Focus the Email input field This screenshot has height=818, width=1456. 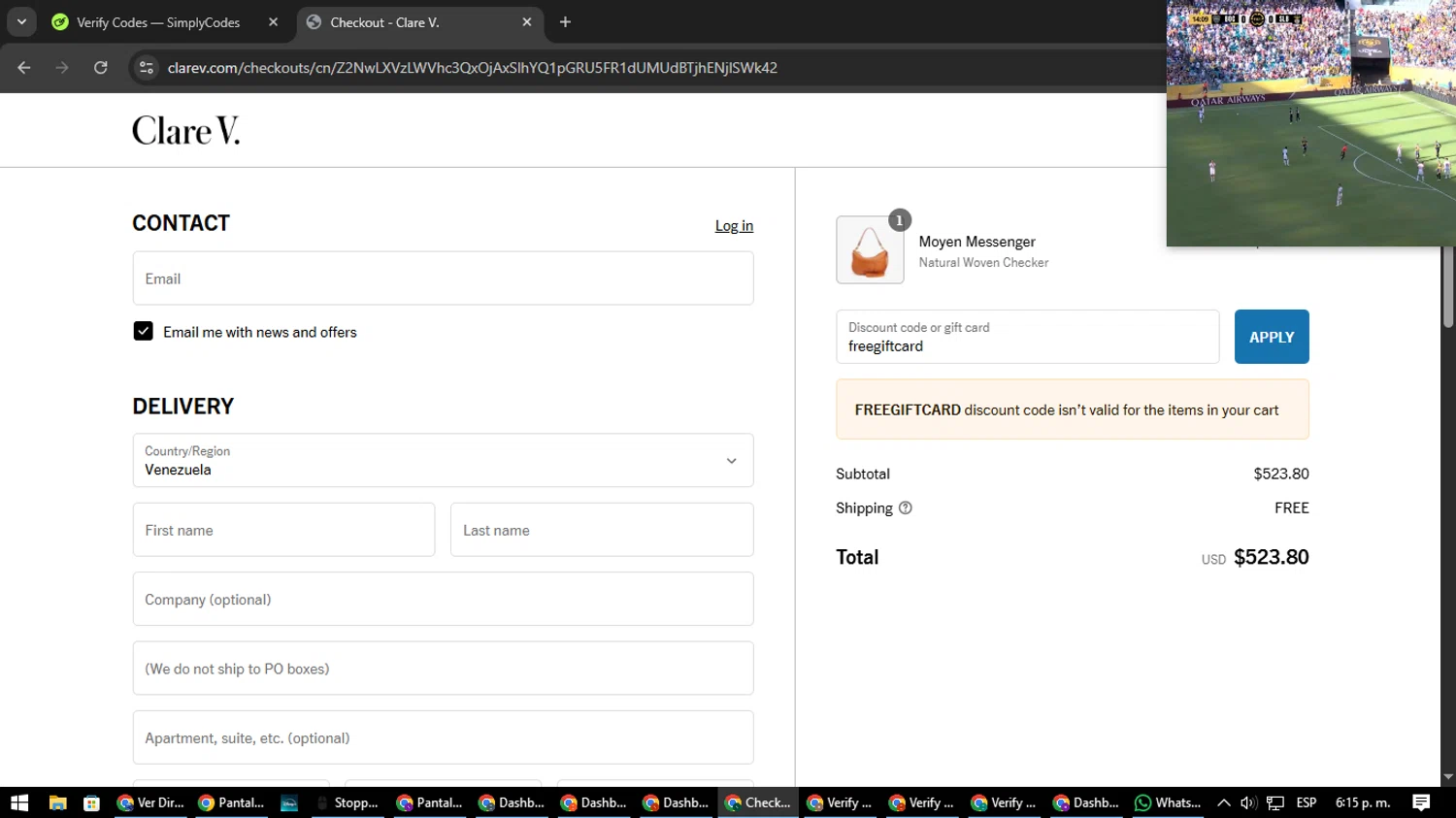pos(443,278)
